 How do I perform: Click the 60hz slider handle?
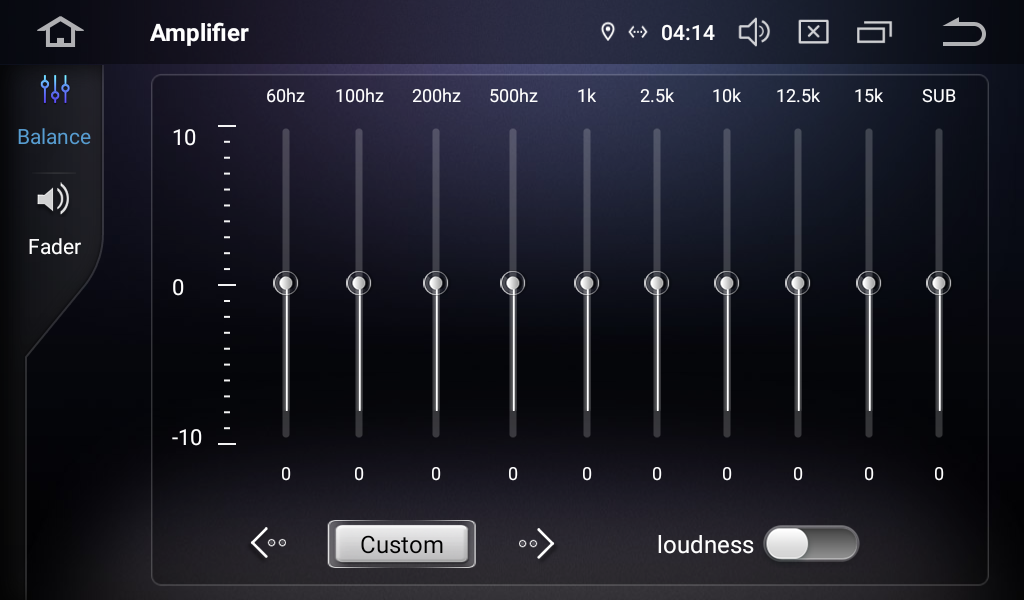tap(286, 284)
